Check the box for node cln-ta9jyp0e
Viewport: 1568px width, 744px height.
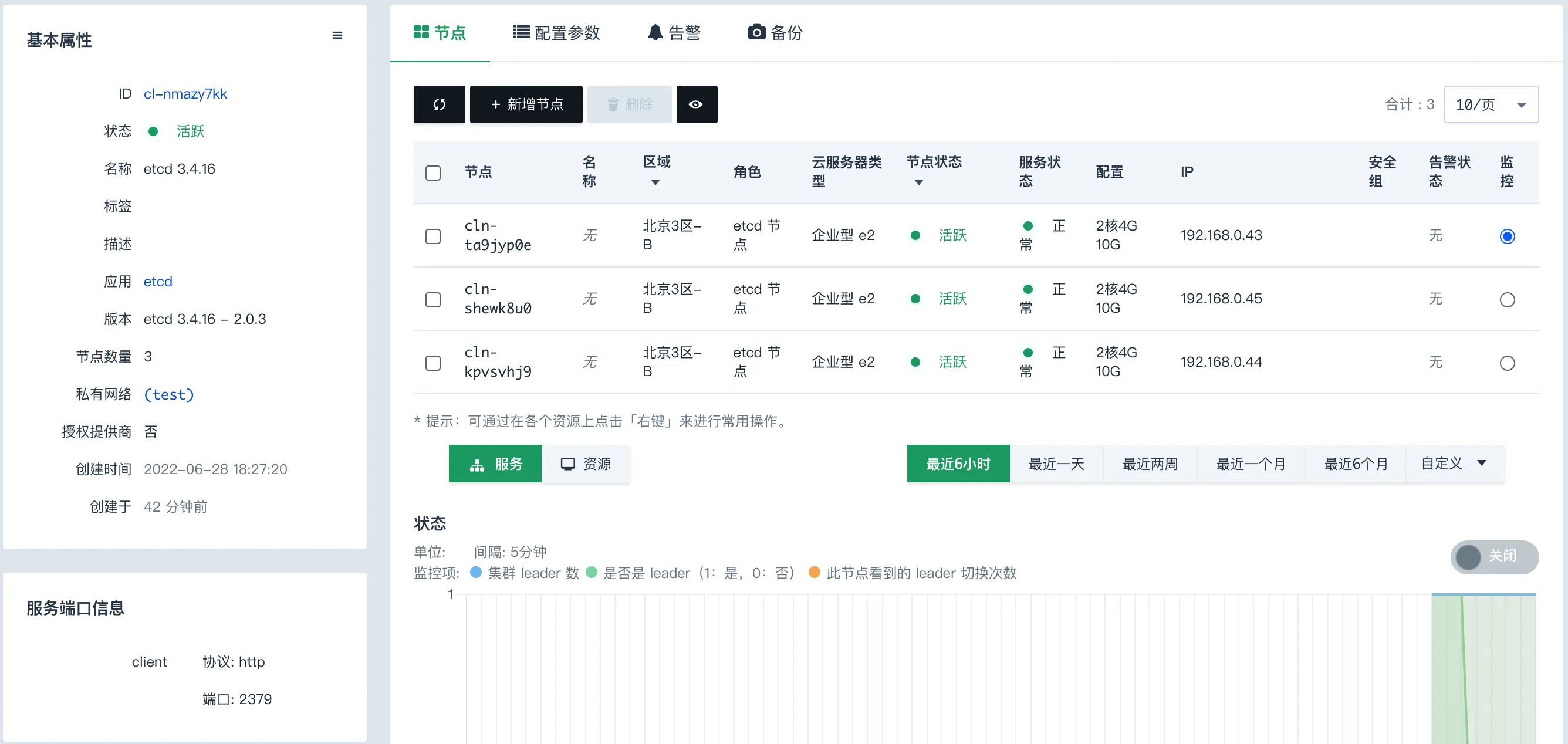pos(432,236)
